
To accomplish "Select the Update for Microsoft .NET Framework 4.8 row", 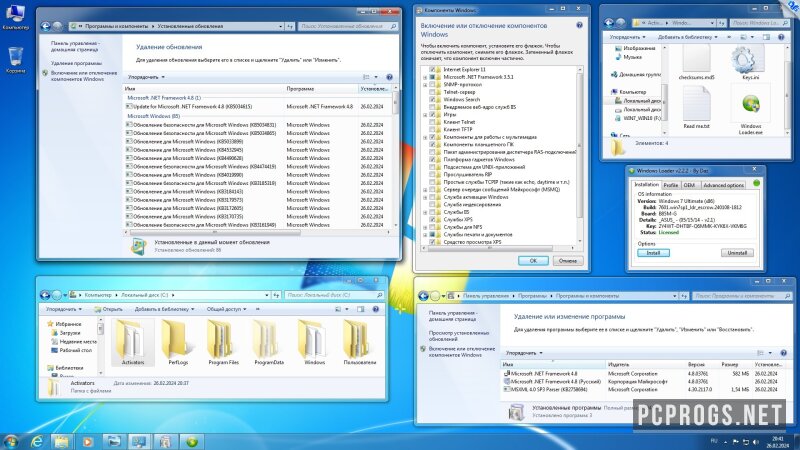I will (x=259, y=107).
